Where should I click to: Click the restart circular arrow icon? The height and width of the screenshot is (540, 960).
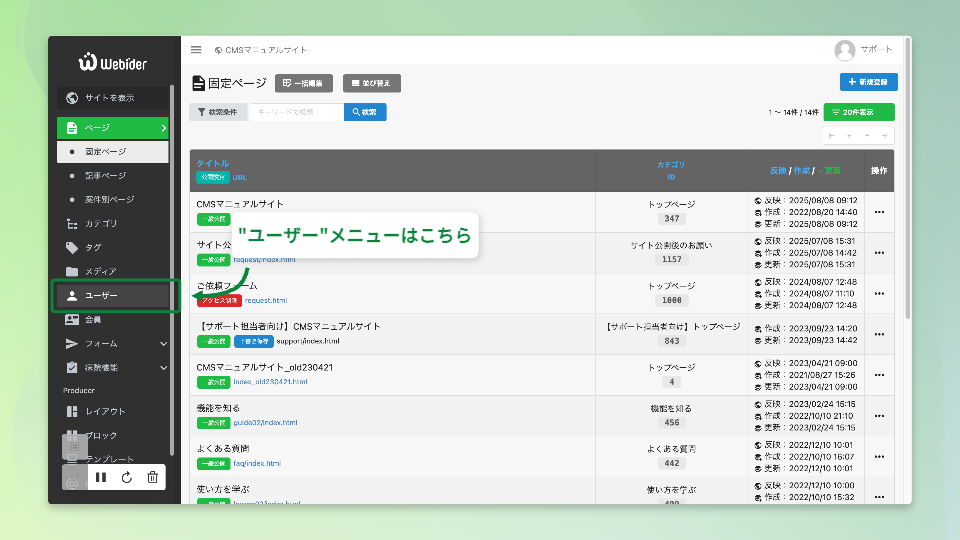[x=127, y=478]
